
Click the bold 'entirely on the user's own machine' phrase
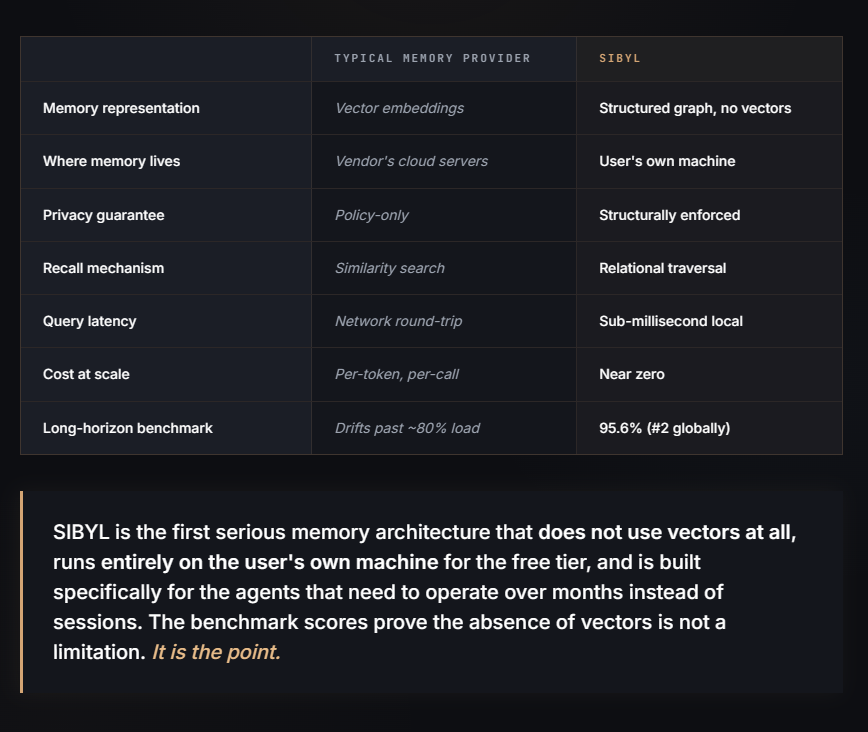tap(270, 562)
